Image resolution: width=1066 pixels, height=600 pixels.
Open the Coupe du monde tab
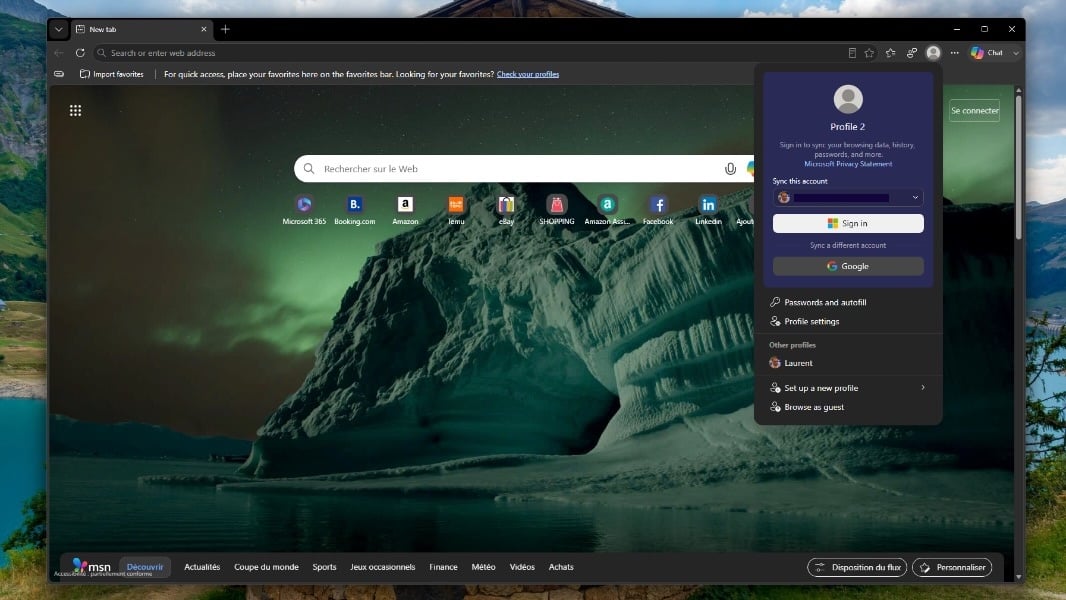coord(266,567)
